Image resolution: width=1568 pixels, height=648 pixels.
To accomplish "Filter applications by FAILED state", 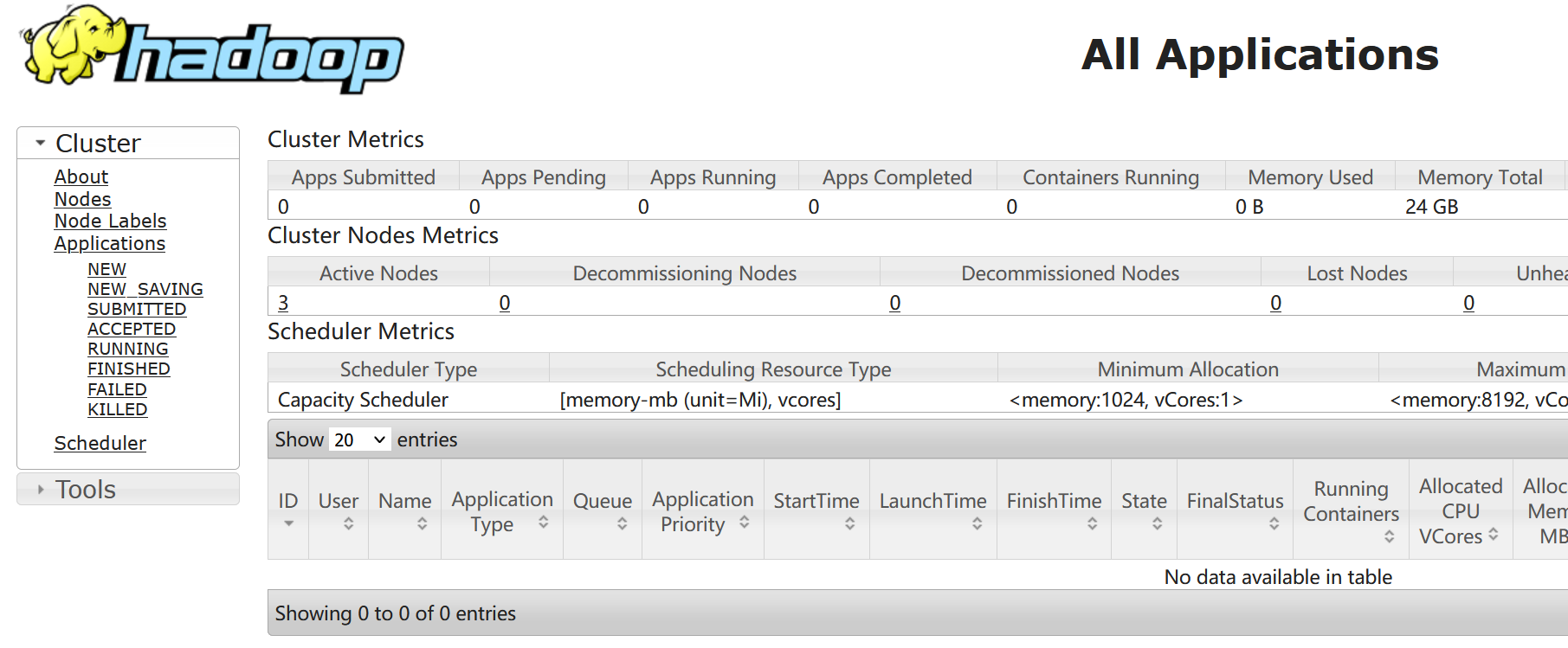I will click(117, 389).
